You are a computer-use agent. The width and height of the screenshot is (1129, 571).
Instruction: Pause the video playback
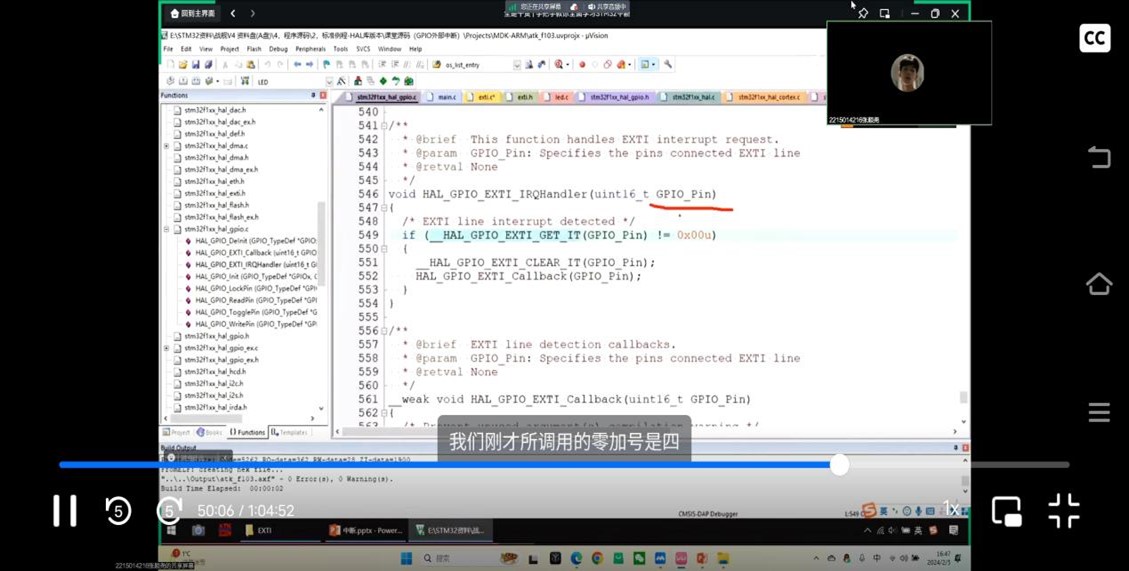point(65,511)
